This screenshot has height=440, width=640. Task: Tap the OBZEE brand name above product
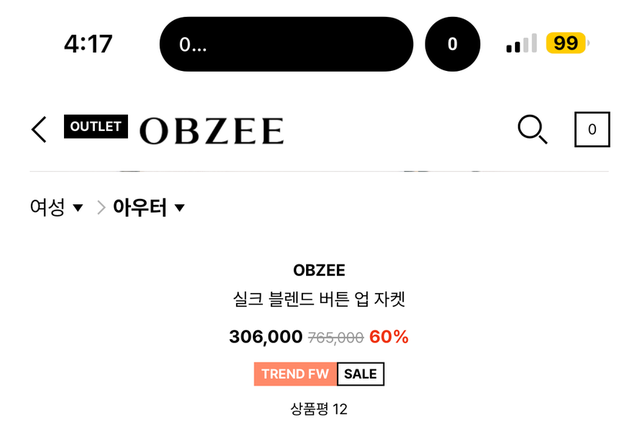pyautogui.click(x=319, y=270)
